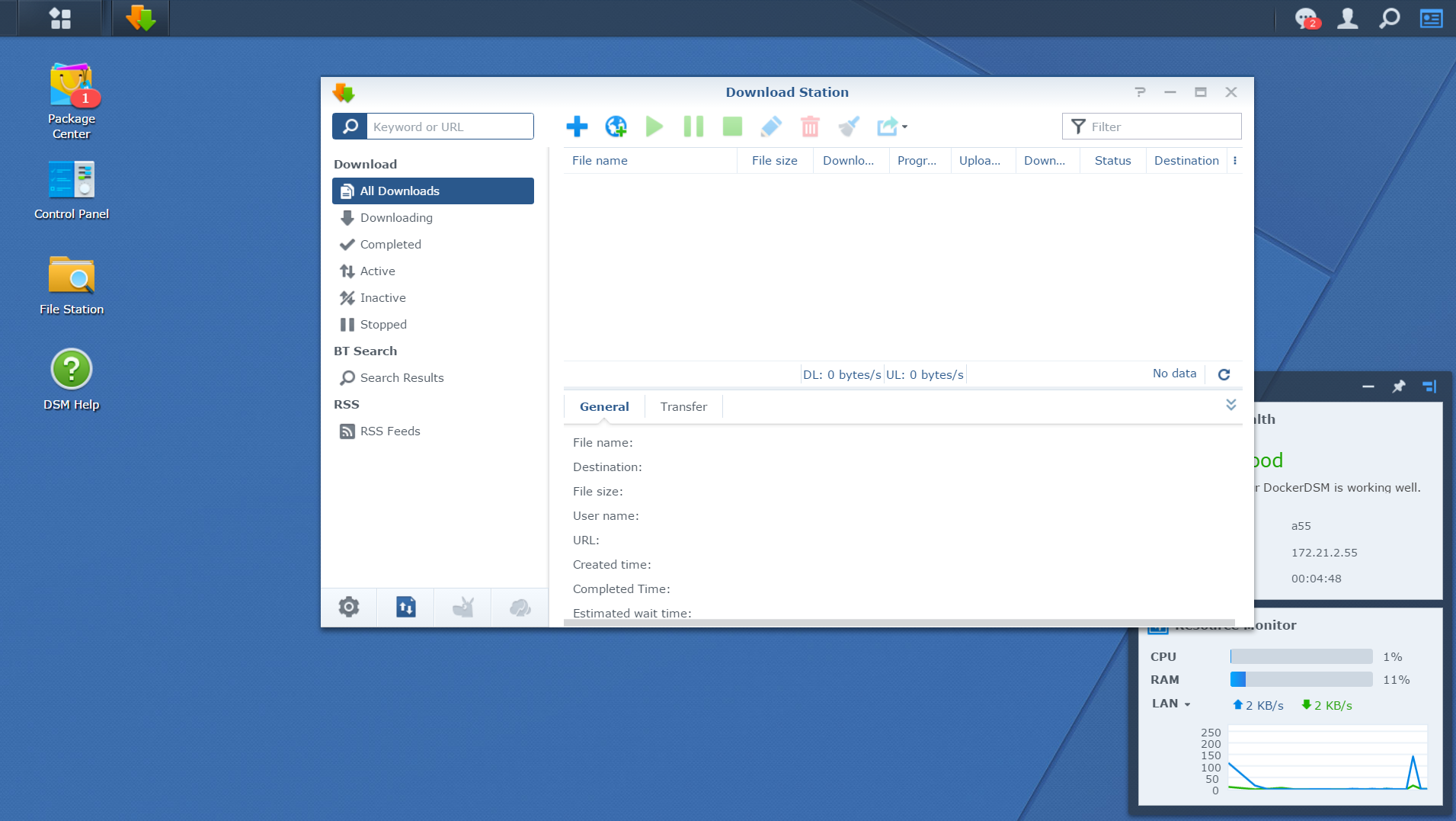Minimize the widget panel with dash icon

coord(1368,387)
